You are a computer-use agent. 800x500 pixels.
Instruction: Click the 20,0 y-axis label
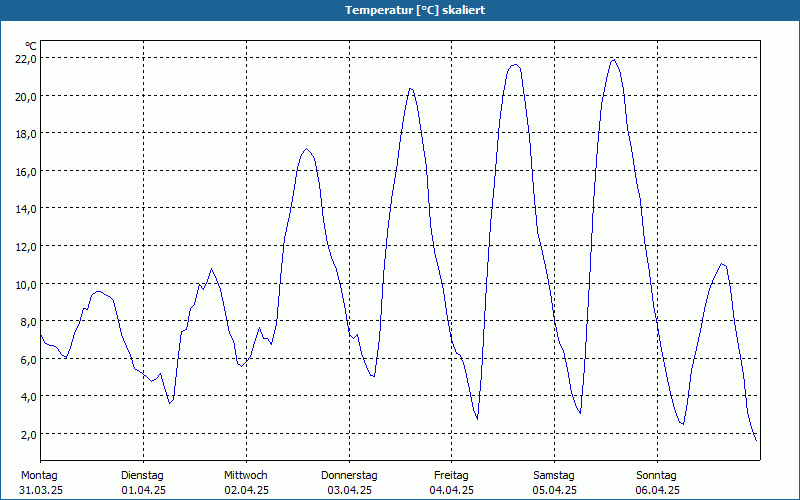[x=26, y=96]
